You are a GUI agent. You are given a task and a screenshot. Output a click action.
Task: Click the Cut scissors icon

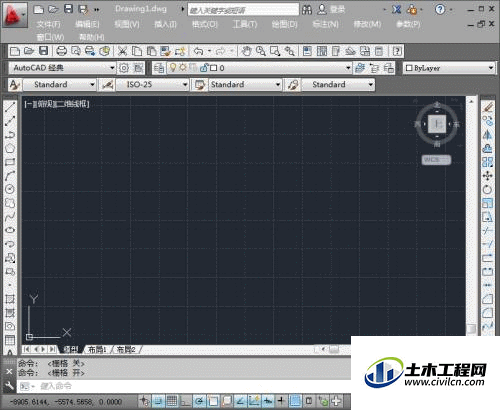pyautogui.click(x=122, y=51)
